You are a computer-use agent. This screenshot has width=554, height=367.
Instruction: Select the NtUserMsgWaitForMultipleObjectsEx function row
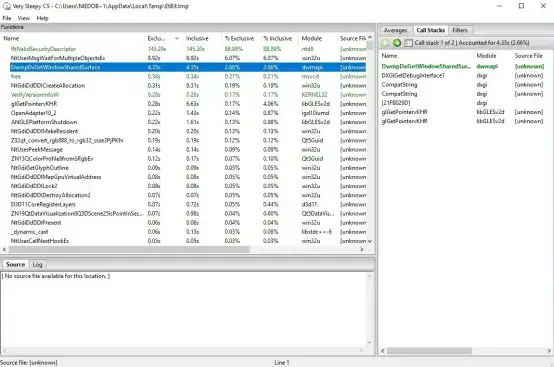[x=188, y=58]
